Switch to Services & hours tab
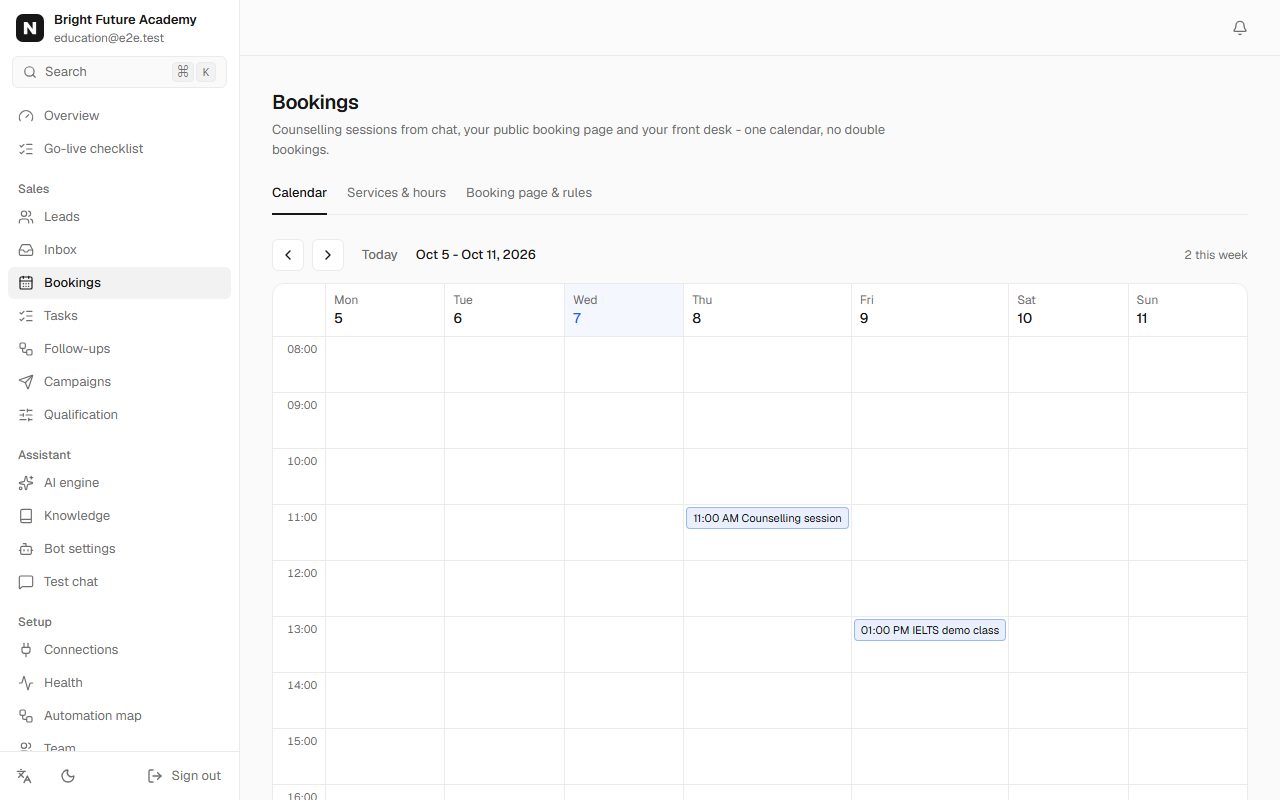The height and width of the screenshot is (800, 1280). tap(396, 193)
